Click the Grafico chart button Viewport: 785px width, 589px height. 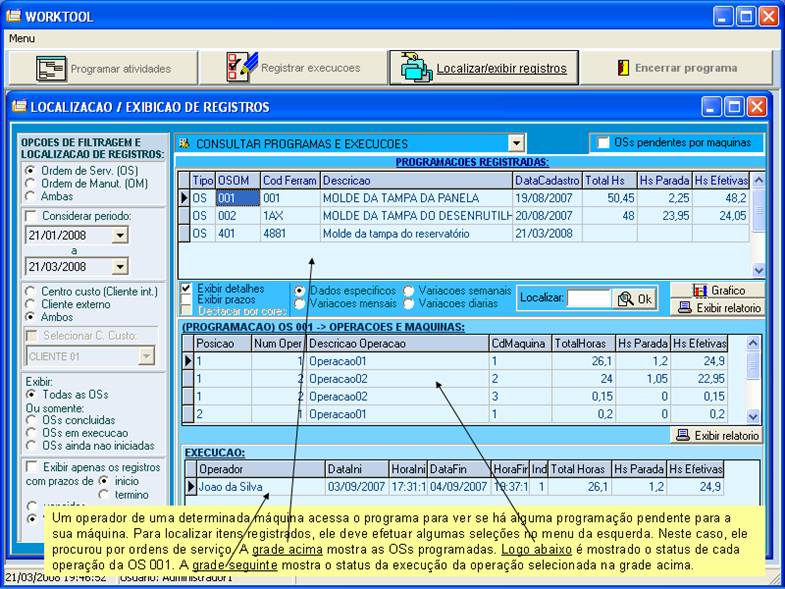pos(717,290)
